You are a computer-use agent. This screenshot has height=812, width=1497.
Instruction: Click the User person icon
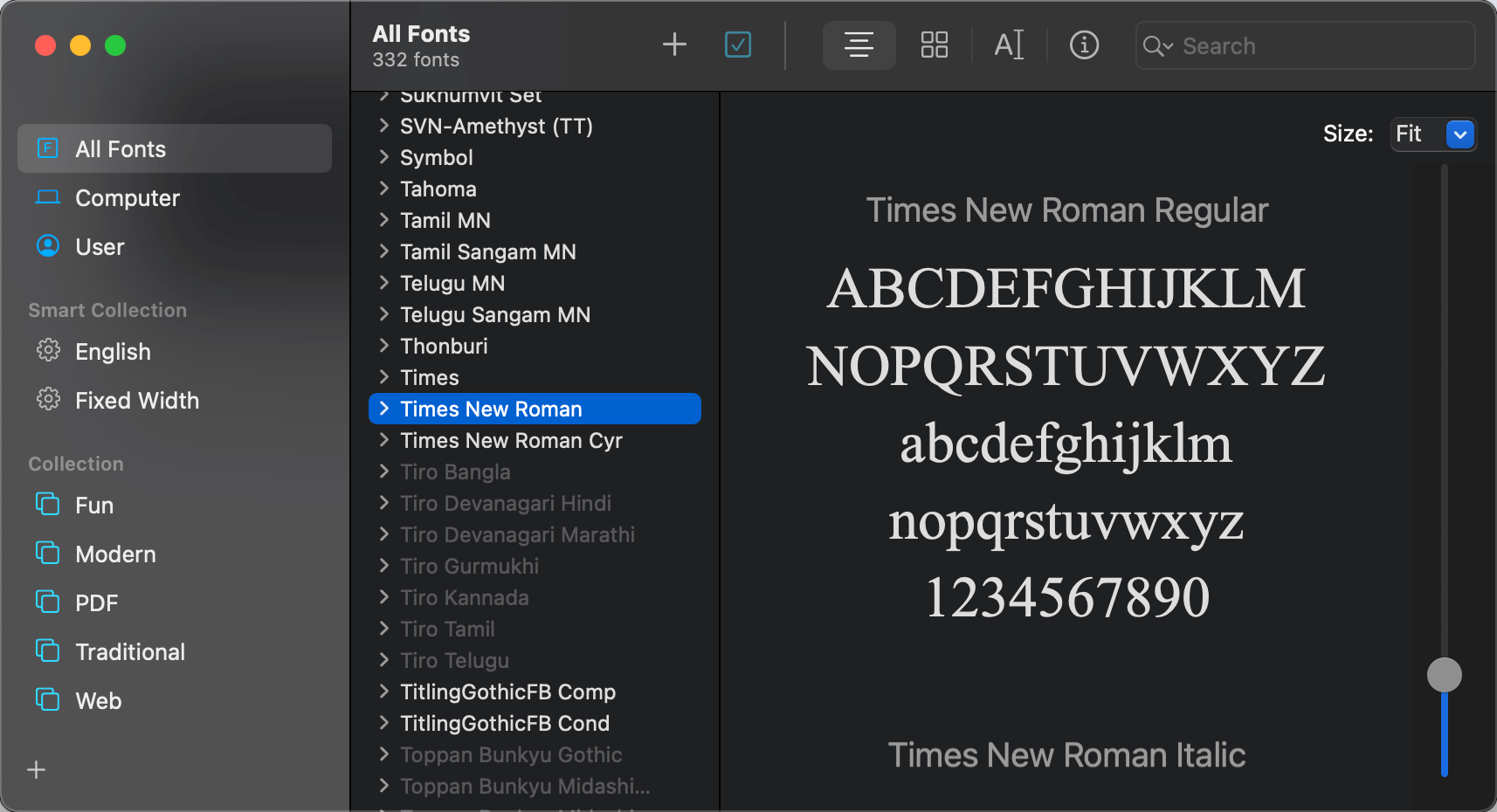pyautogui.click(x=48, y=246)
